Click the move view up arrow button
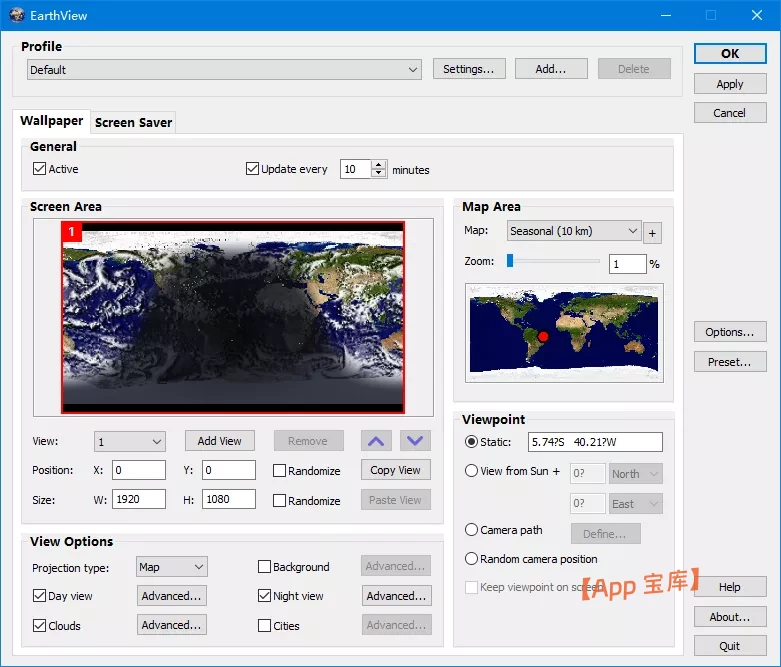Viewport: 781px width, 667px height. [x=376, y=441]
